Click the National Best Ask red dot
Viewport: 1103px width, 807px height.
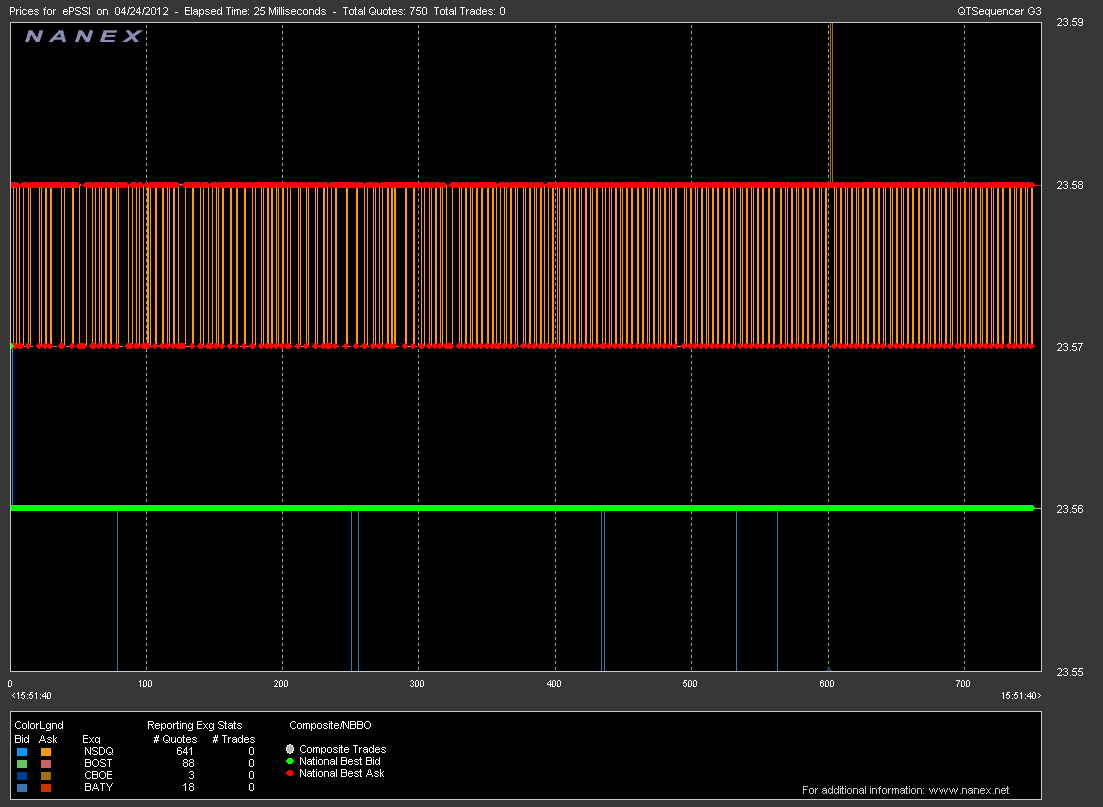click(x=291, y=773)
